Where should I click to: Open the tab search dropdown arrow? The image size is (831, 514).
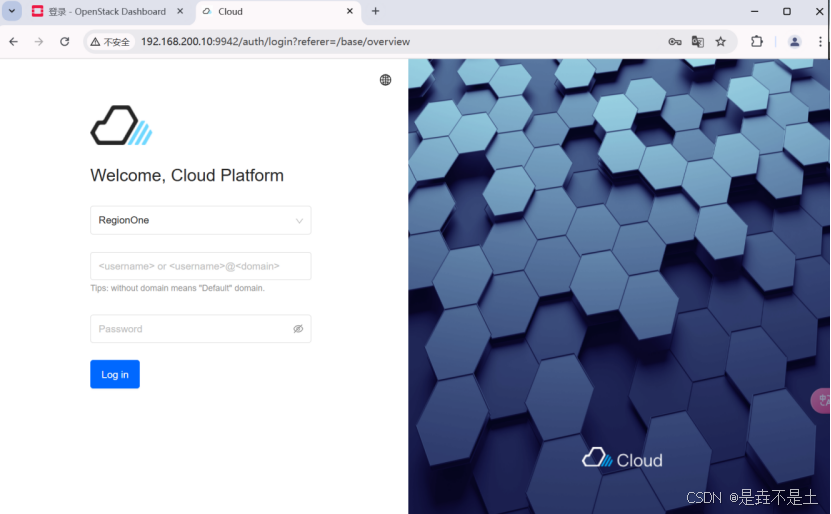point(12,11)
